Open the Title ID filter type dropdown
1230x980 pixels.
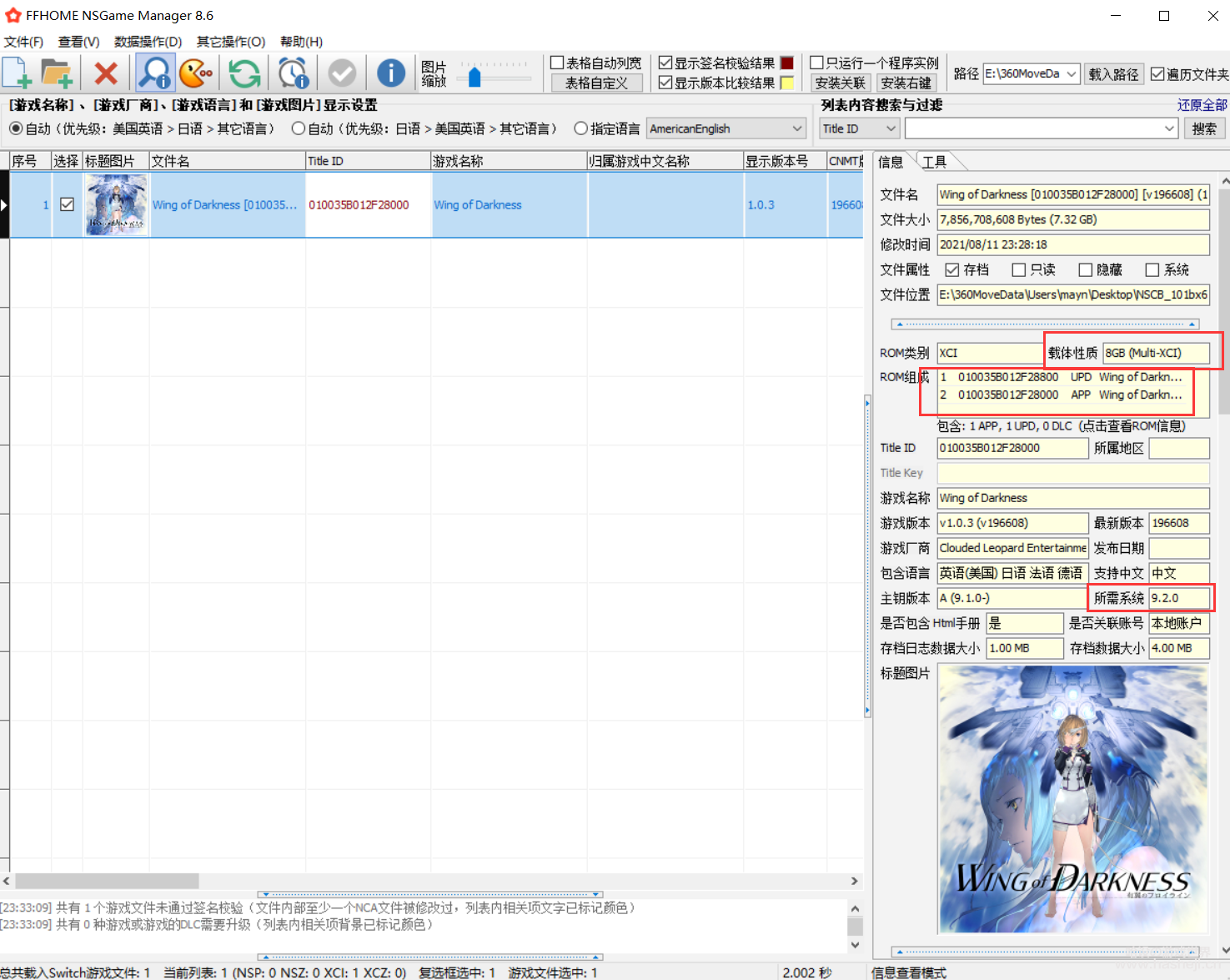point(859,128)
